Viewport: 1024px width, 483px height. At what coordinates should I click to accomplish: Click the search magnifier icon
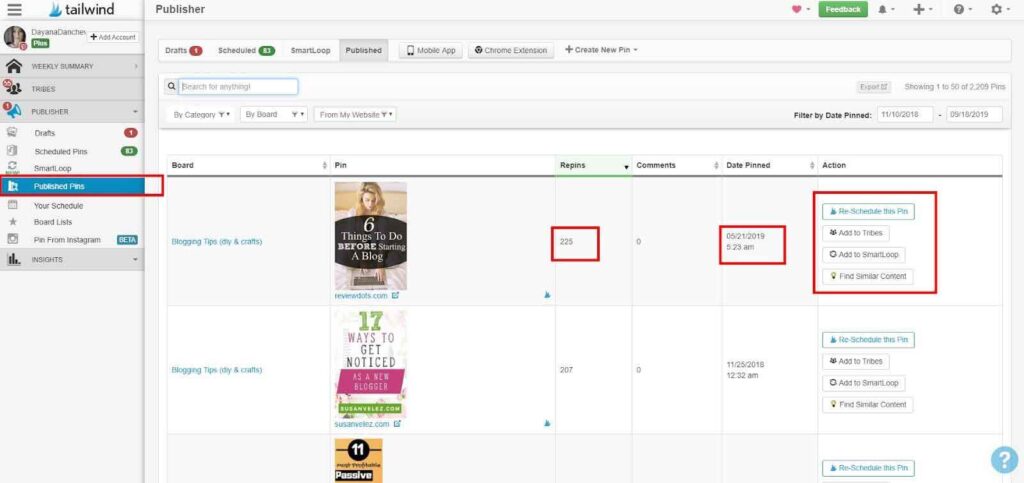click(170, 86)
